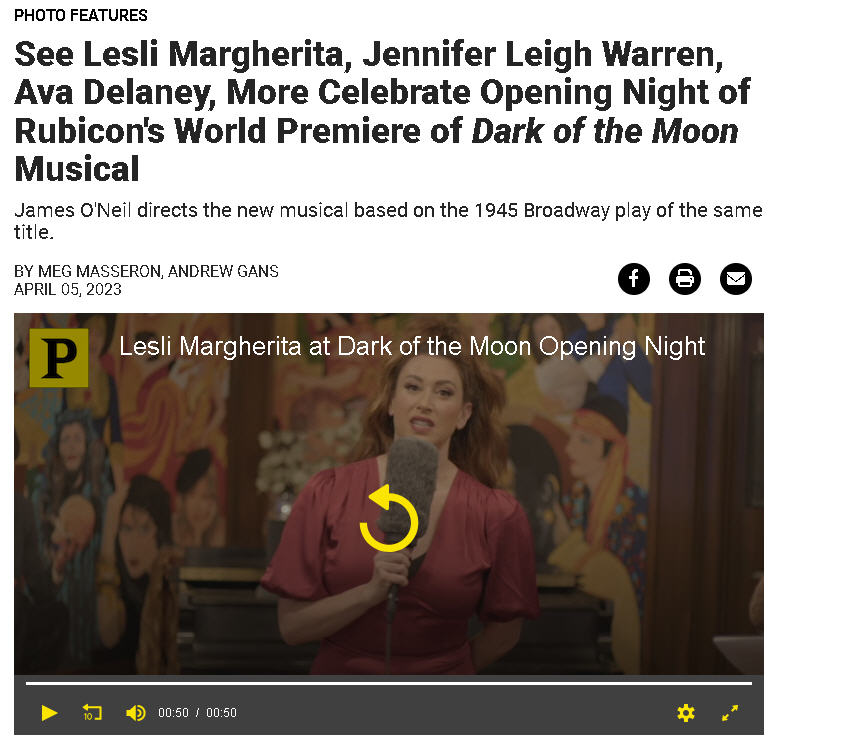
Task: Open video settings gear
Action: click(686, 713)
